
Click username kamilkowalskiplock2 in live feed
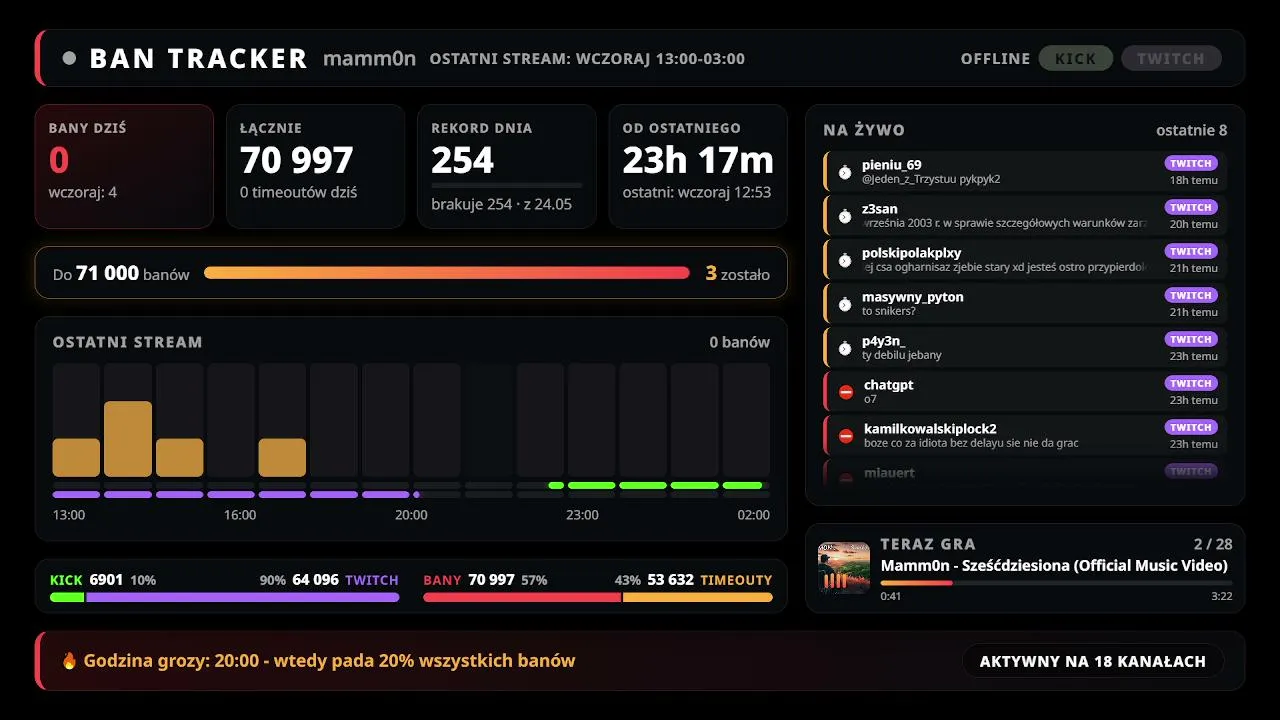point(930,429)
